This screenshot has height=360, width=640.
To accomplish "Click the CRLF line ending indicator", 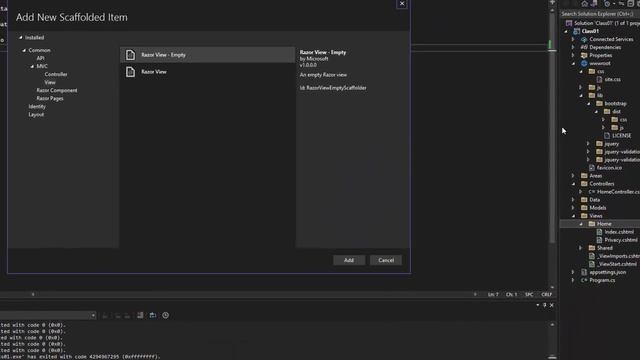I will pos(547,294).
